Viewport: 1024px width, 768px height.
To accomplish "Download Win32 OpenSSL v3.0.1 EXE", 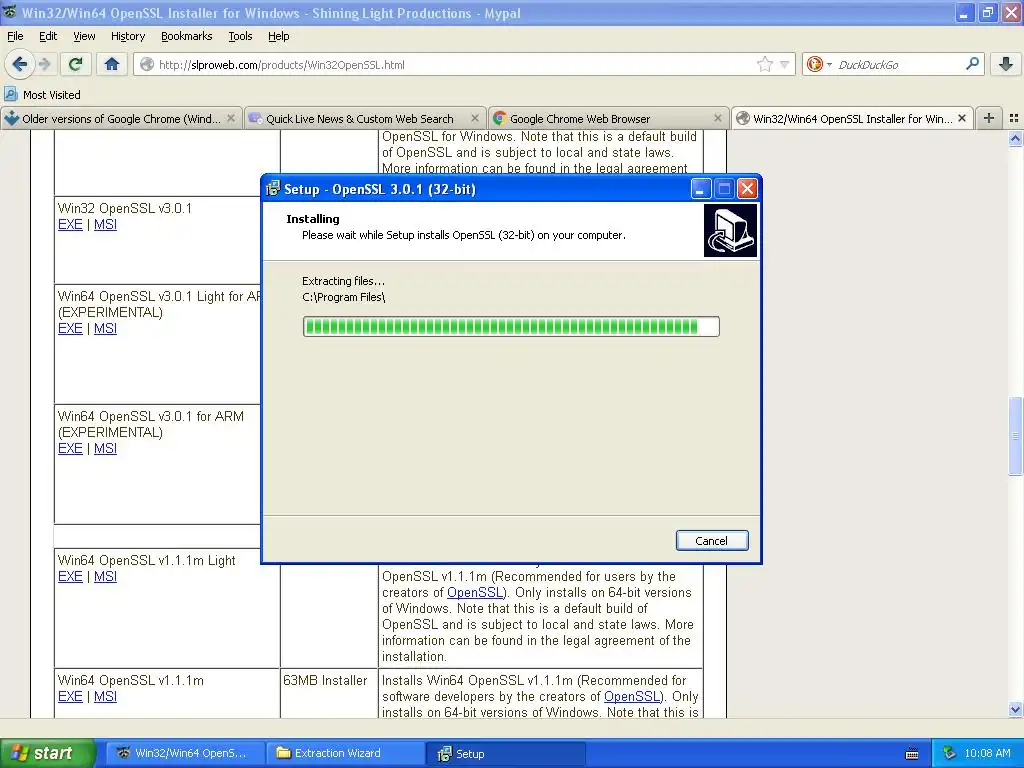I will click(x=70, y=224).
